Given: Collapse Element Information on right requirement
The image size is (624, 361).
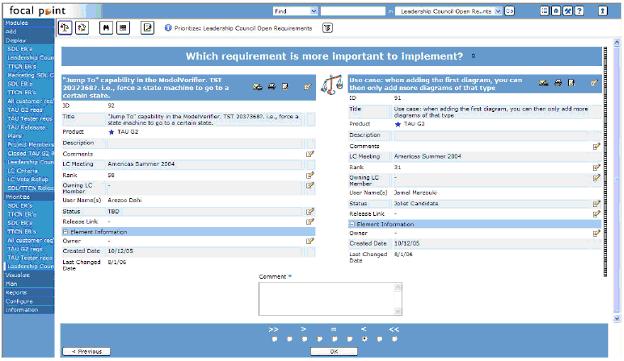Looking at the screenshot, I should (352, 224).
